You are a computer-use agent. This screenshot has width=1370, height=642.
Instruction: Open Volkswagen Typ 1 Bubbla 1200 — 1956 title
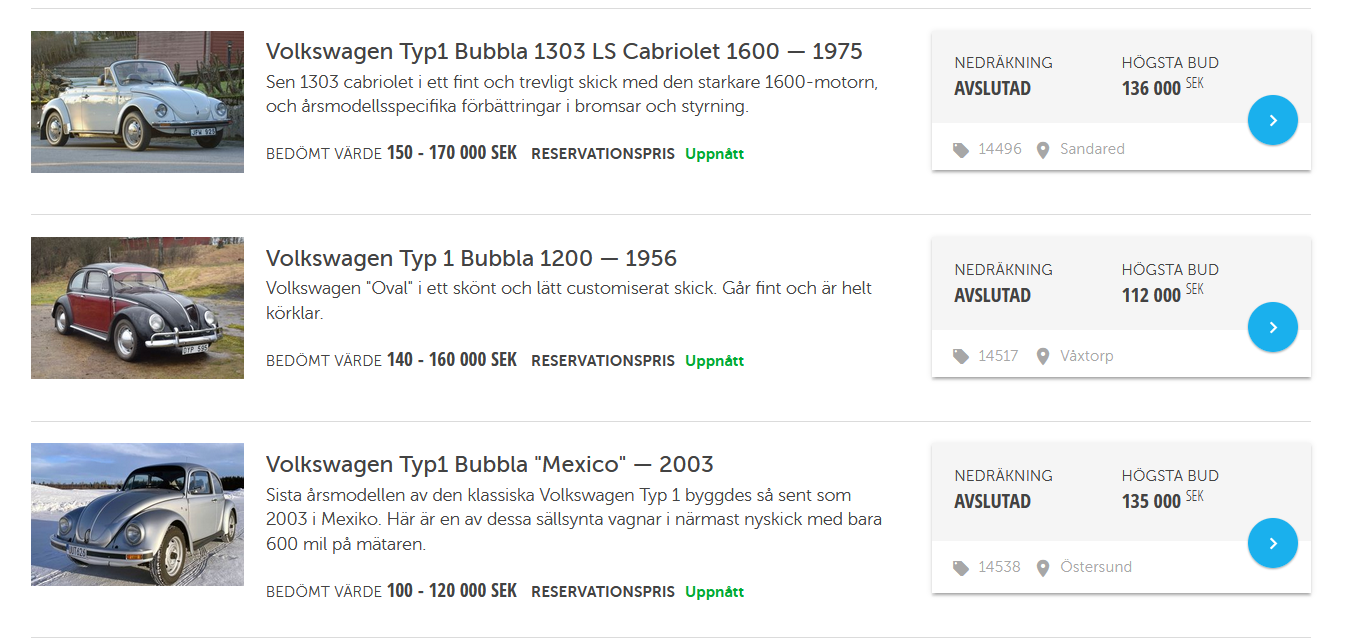[471, 259]
